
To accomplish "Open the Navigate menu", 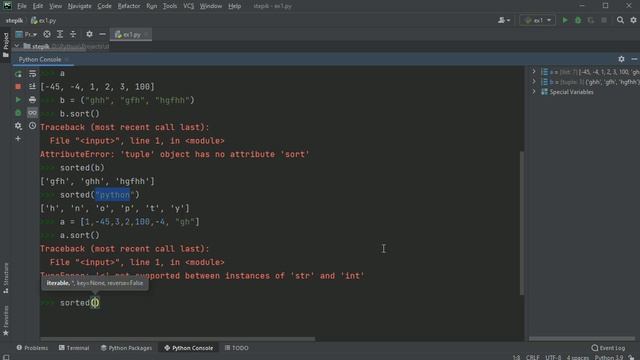I will coord(80,6).
